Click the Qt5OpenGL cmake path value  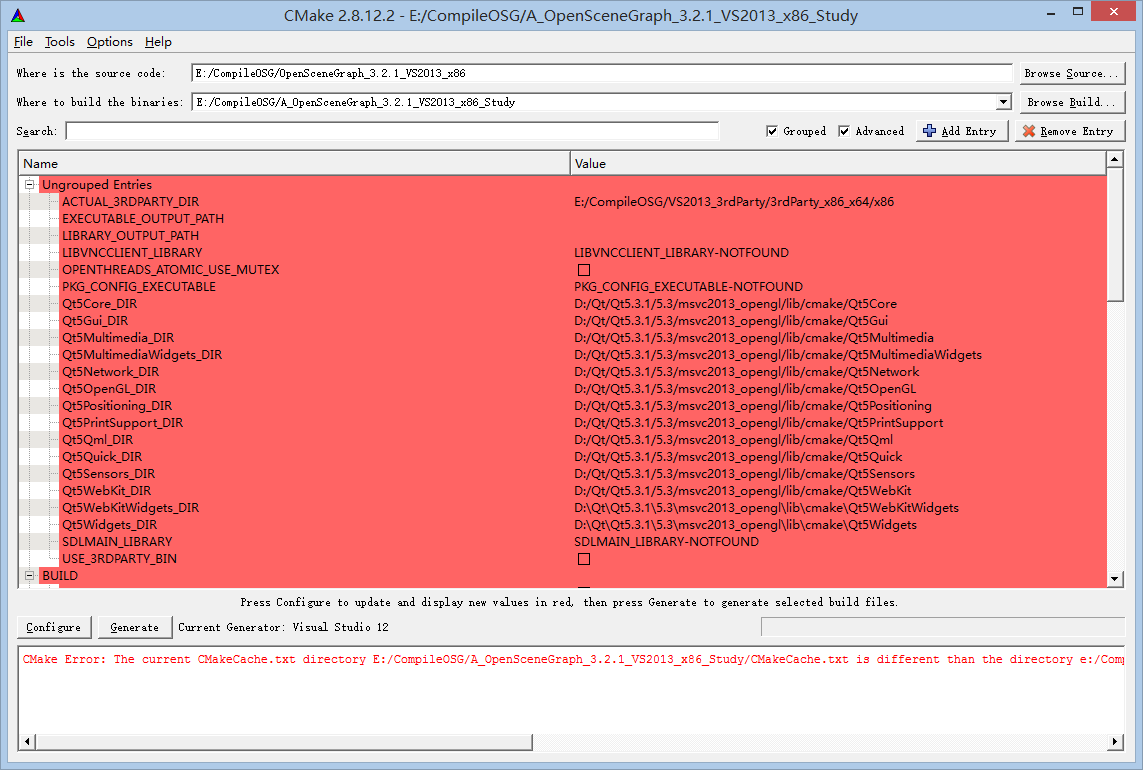coord(745,389)
